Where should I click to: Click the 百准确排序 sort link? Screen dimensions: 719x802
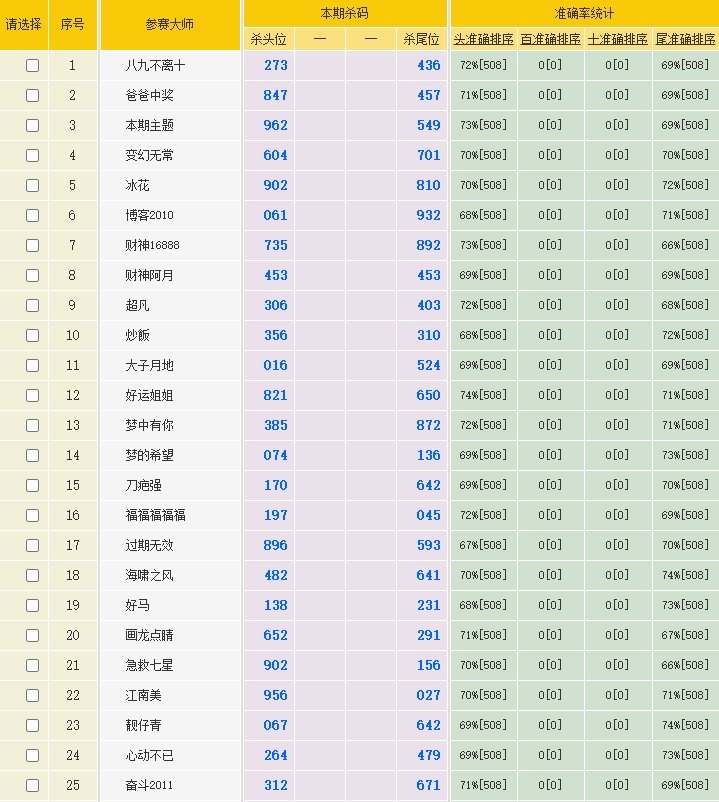[550, 40]
